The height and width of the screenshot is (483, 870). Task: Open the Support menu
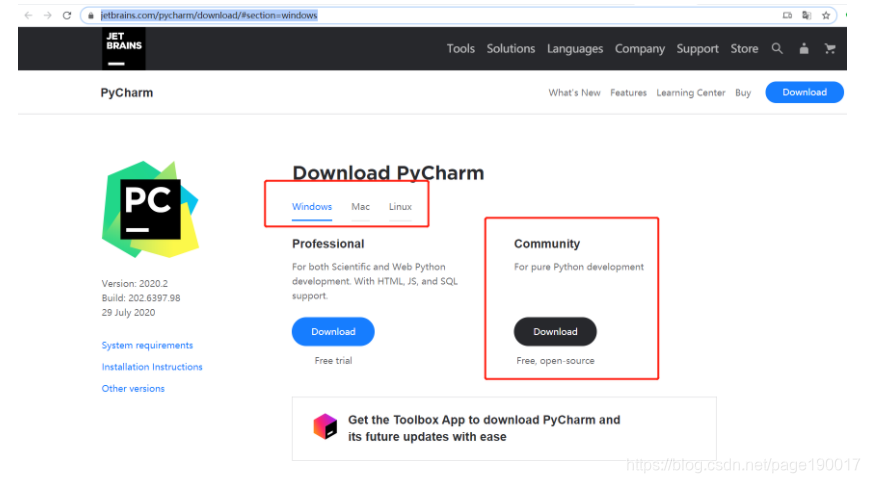click(697, 49)
